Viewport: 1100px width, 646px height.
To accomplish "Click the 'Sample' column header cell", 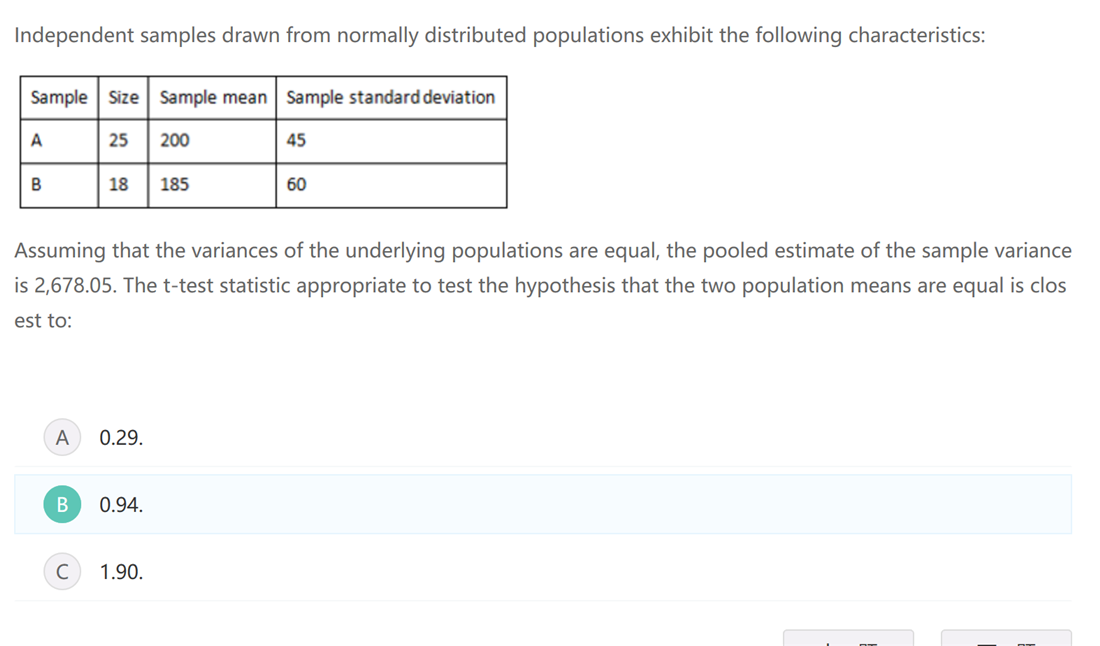I will (59, 98).
